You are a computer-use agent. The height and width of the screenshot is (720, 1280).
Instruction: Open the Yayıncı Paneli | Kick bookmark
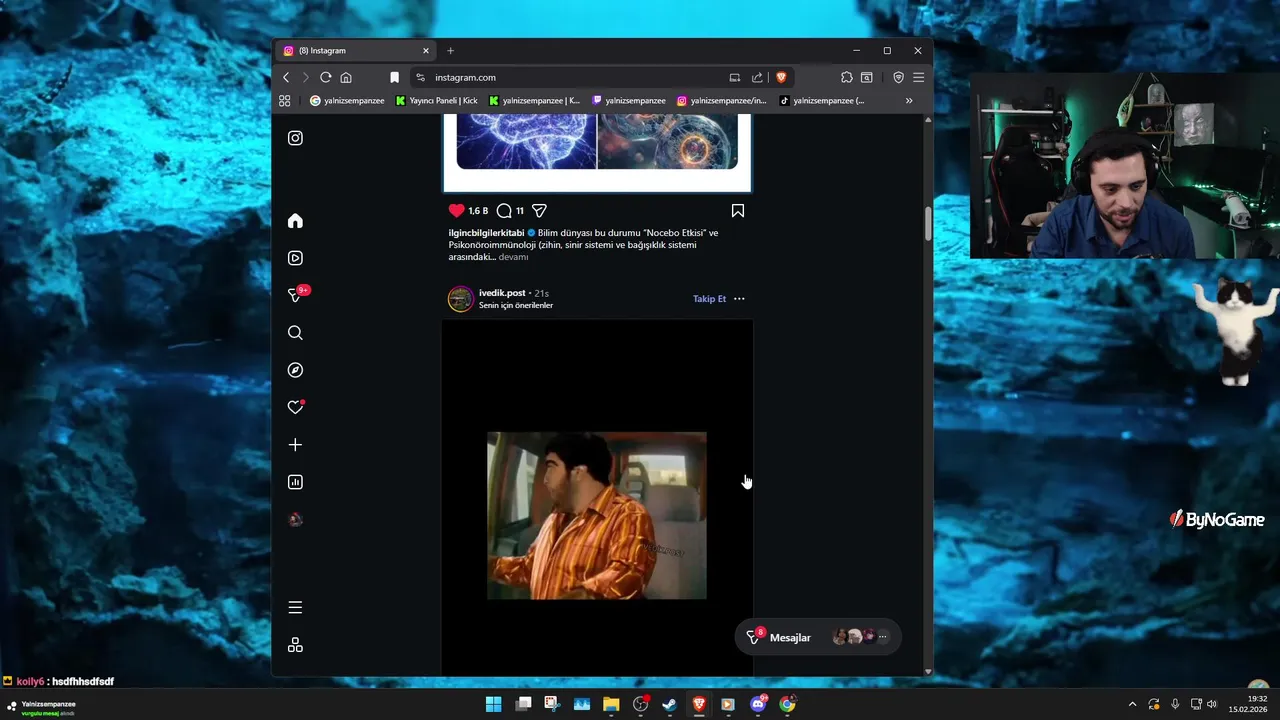click(x=436, y=101)
